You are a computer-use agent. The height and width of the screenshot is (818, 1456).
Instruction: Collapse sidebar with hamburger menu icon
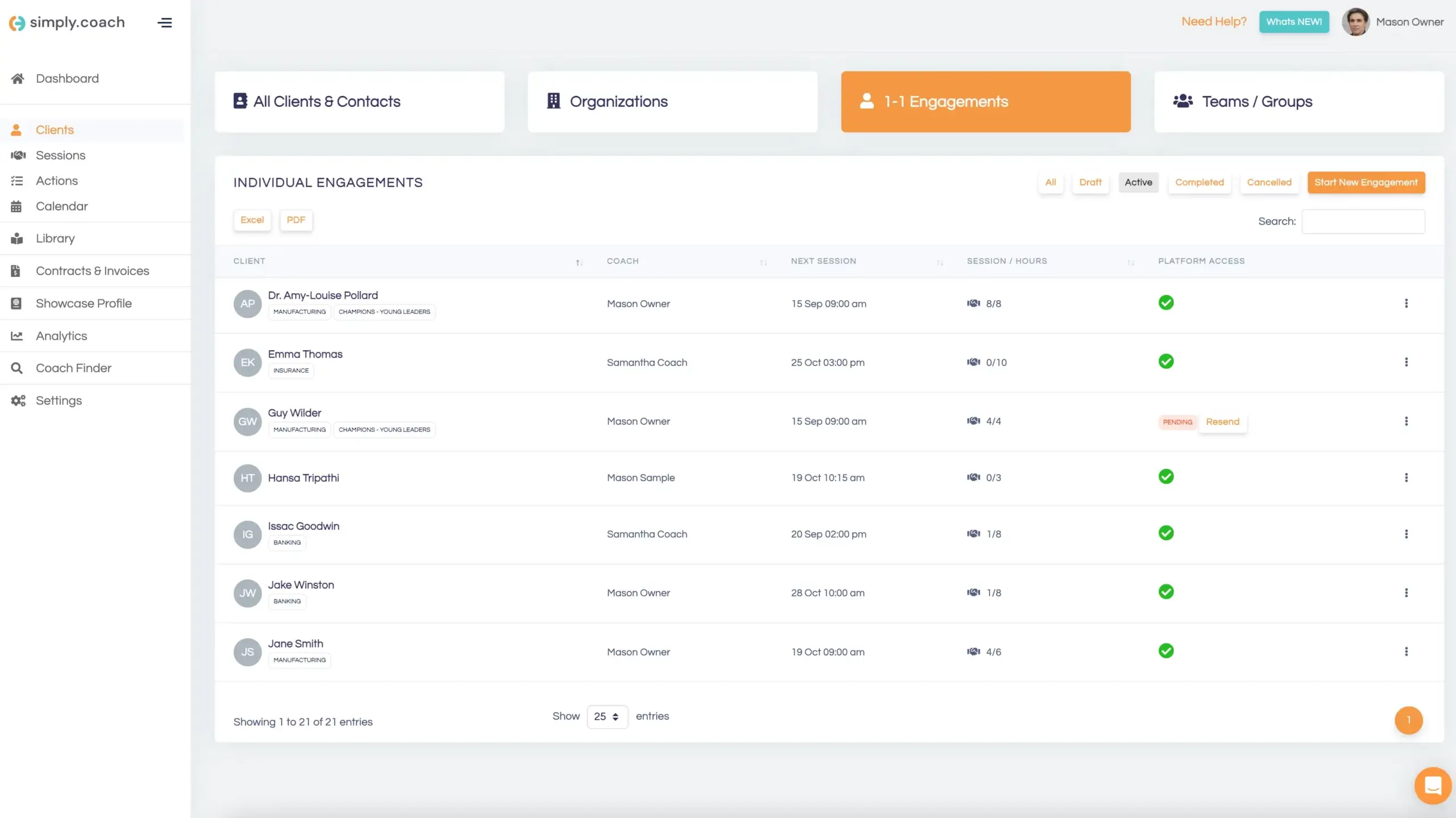[164, 23]
